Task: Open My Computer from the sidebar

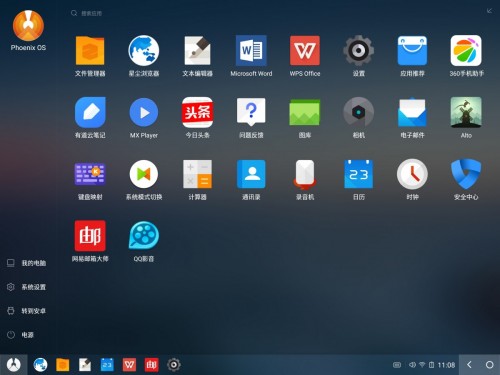Action: click(27, 263)
